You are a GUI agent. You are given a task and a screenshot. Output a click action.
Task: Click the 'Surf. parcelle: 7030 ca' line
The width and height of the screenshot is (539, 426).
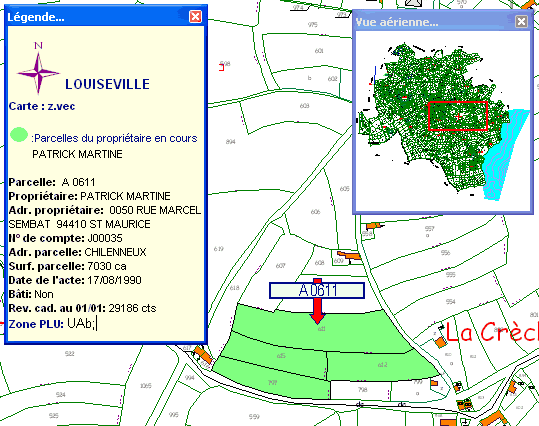pyautogui.click(x=67, y=266)
